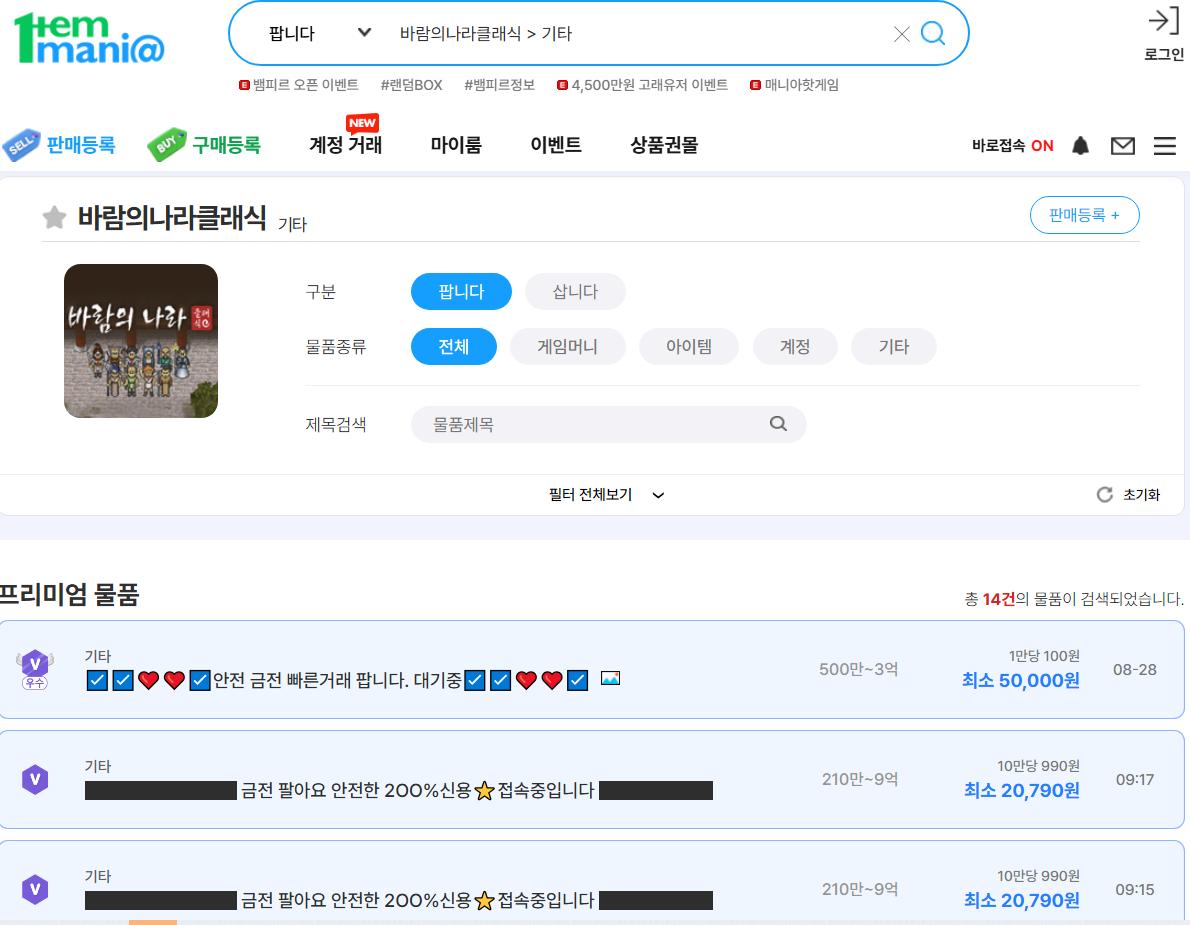Toggle the favorite star for 바람의나라클래식
This screenshot has height=925, width=1190.
pyautogui.click(x=54, y=218)
